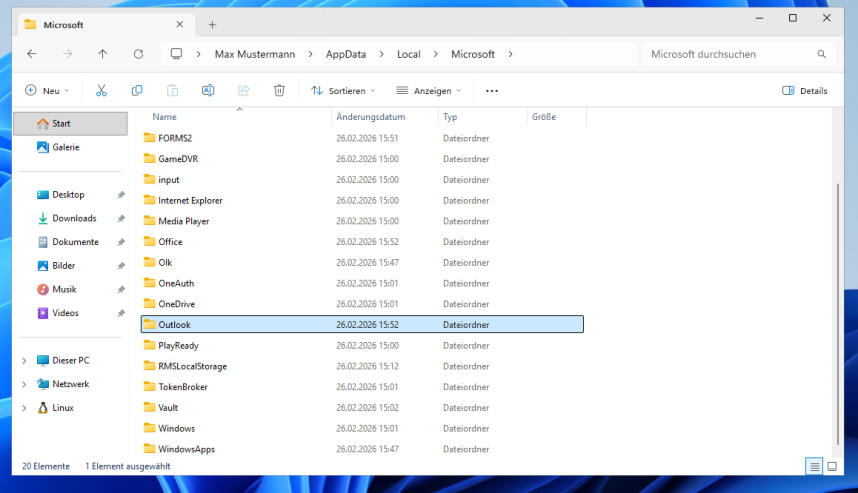This screenshot has width=858, height=493.
Task: Delete selection using trash icon
Action: pos(279,90)
